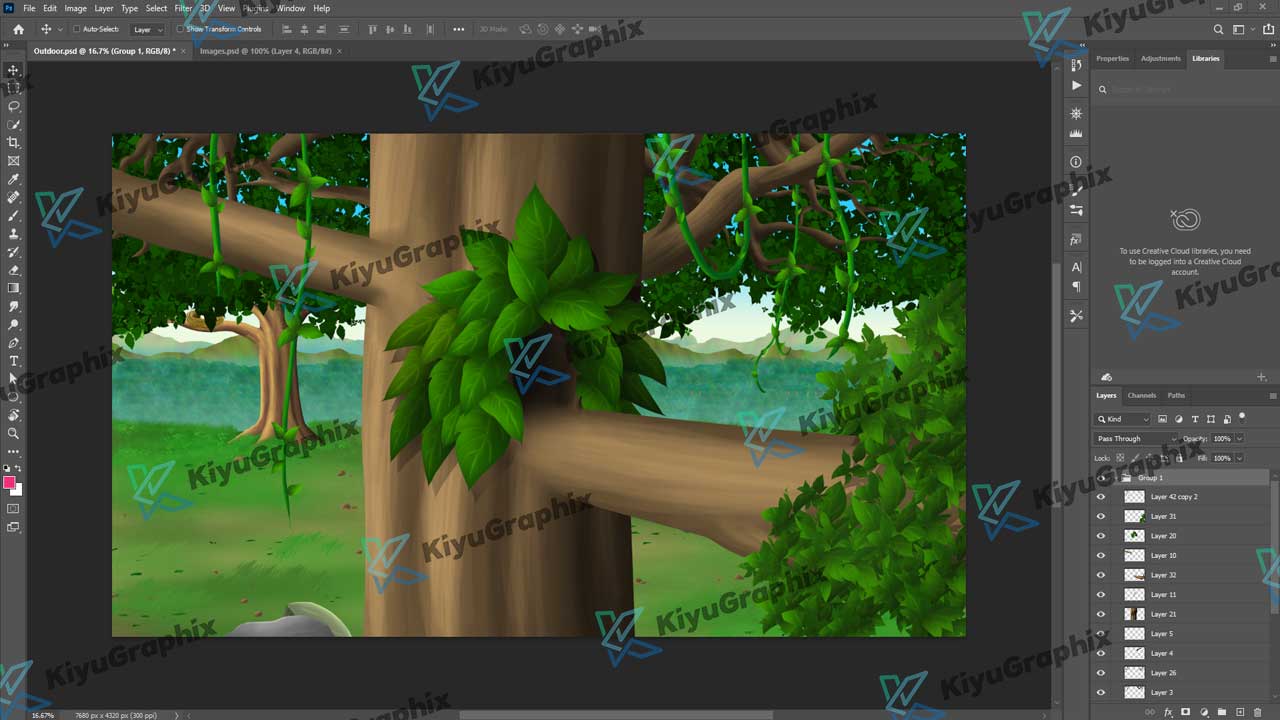Open the layer filter Kind dropdown
Screen dimensions: 1280x720
click(x=1123, y=419)
